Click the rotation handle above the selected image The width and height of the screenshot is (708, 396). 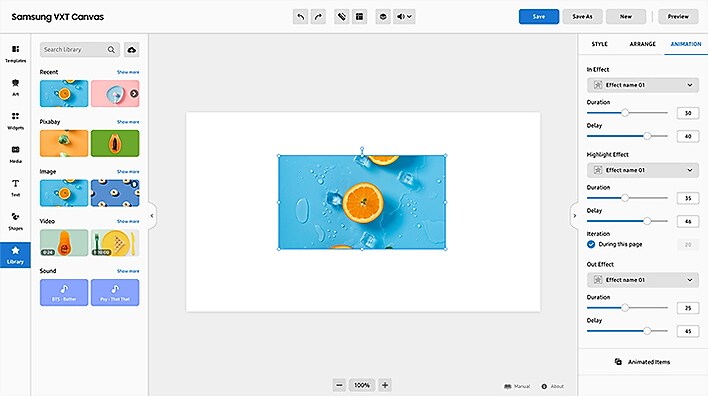coord(362,149)
